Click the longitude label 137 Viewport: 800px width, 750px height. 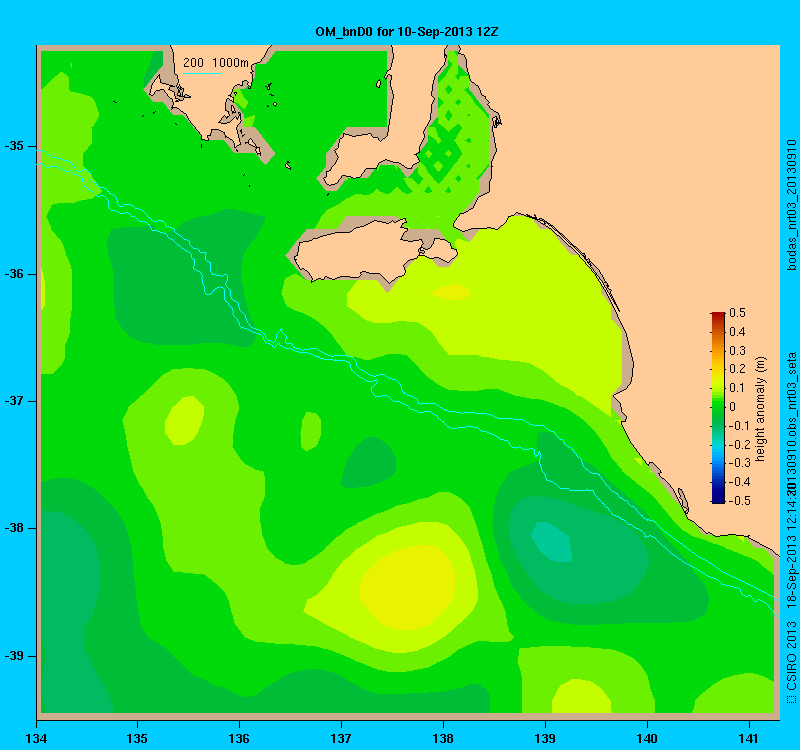[341, 739]
